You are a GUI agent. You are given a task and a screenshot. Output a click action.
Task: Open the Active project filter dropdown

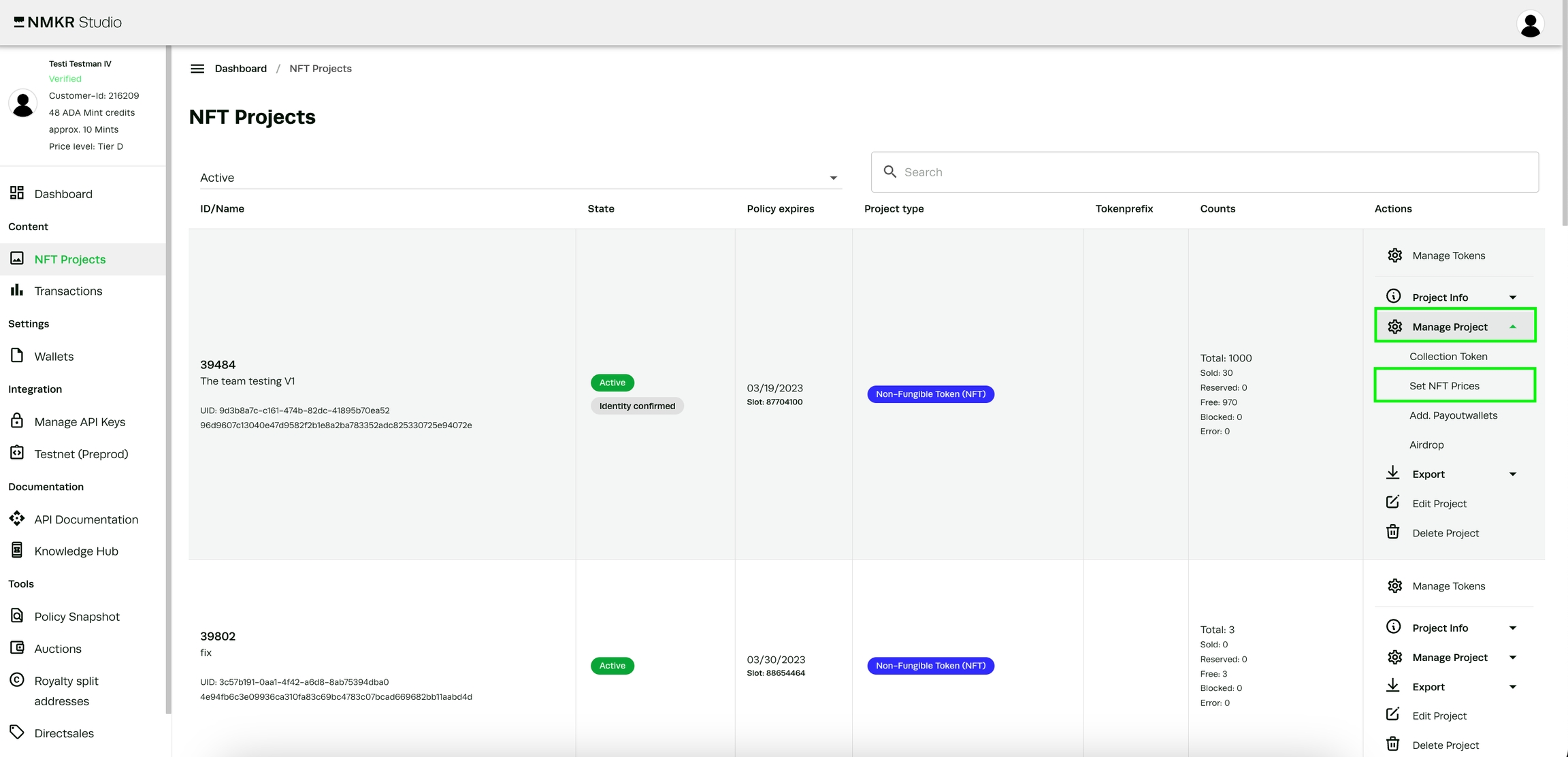[x=517, y=178]
